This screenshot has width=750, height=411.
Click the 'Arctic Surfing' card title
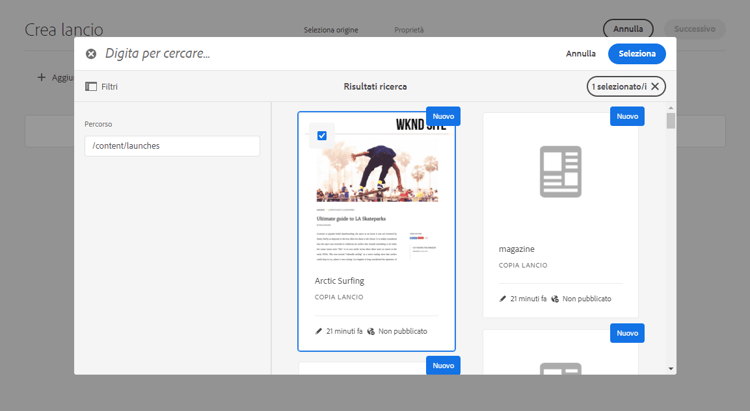339,281
